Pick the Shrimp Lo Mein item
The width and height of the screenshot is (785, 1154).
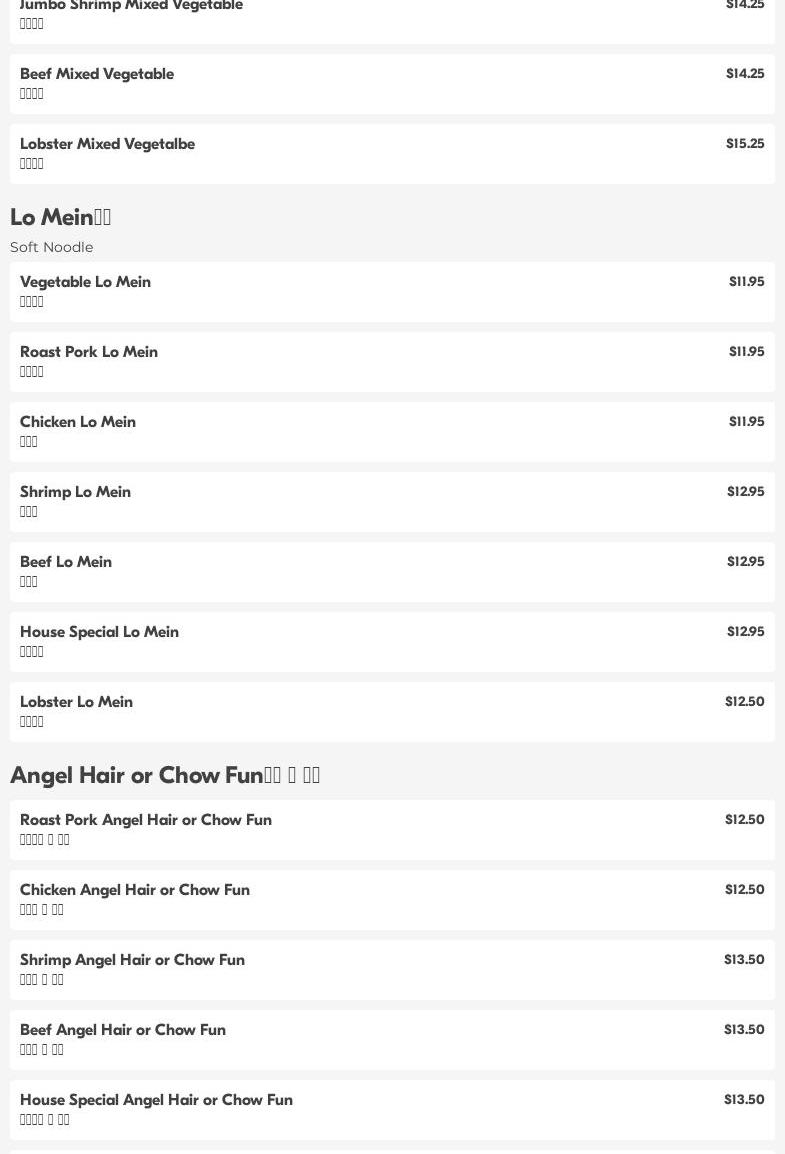tap(392, 502)
